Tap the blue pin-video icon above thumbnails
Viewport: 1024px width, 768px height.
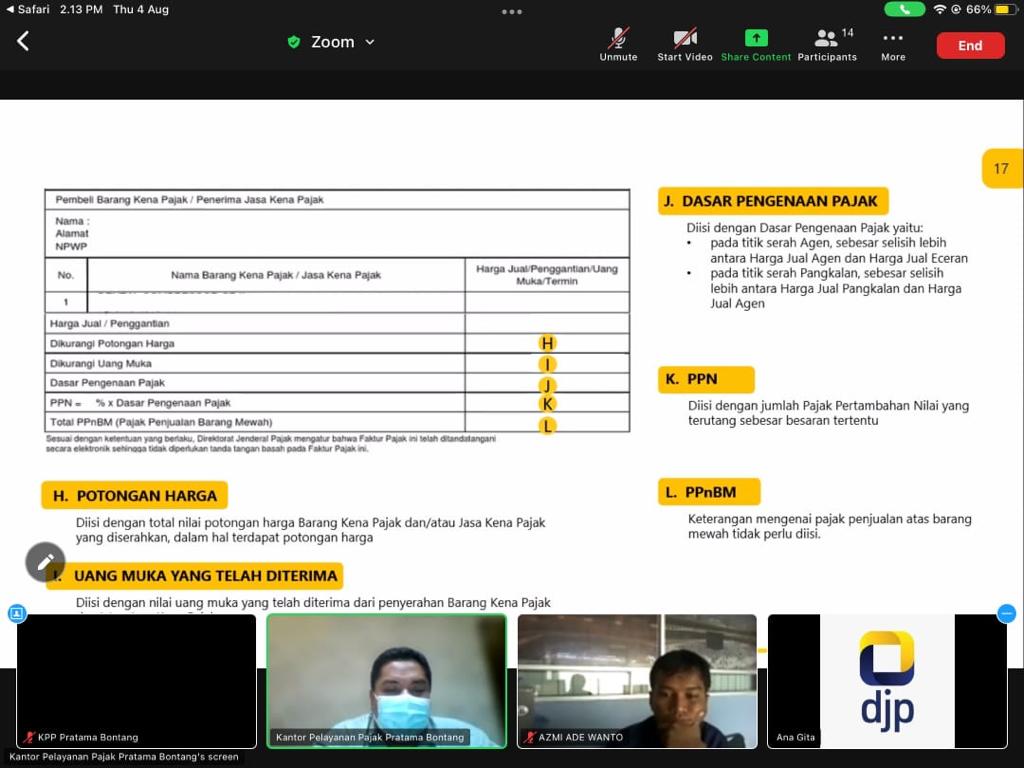tap(17, 614)
